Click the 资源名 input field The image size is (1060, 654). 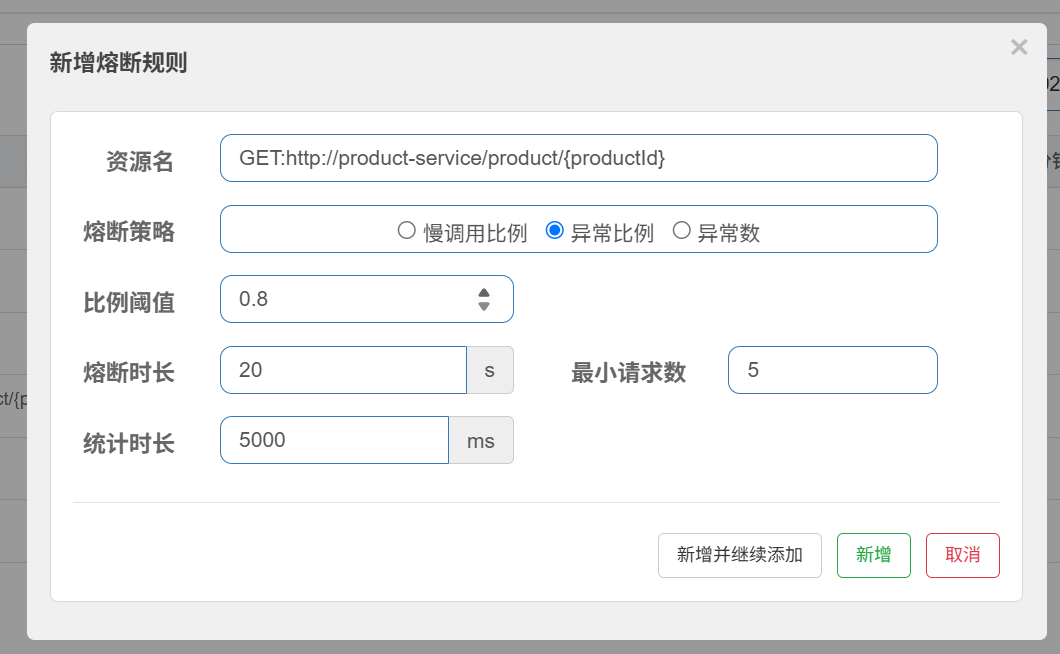click(x=578, y=158)
